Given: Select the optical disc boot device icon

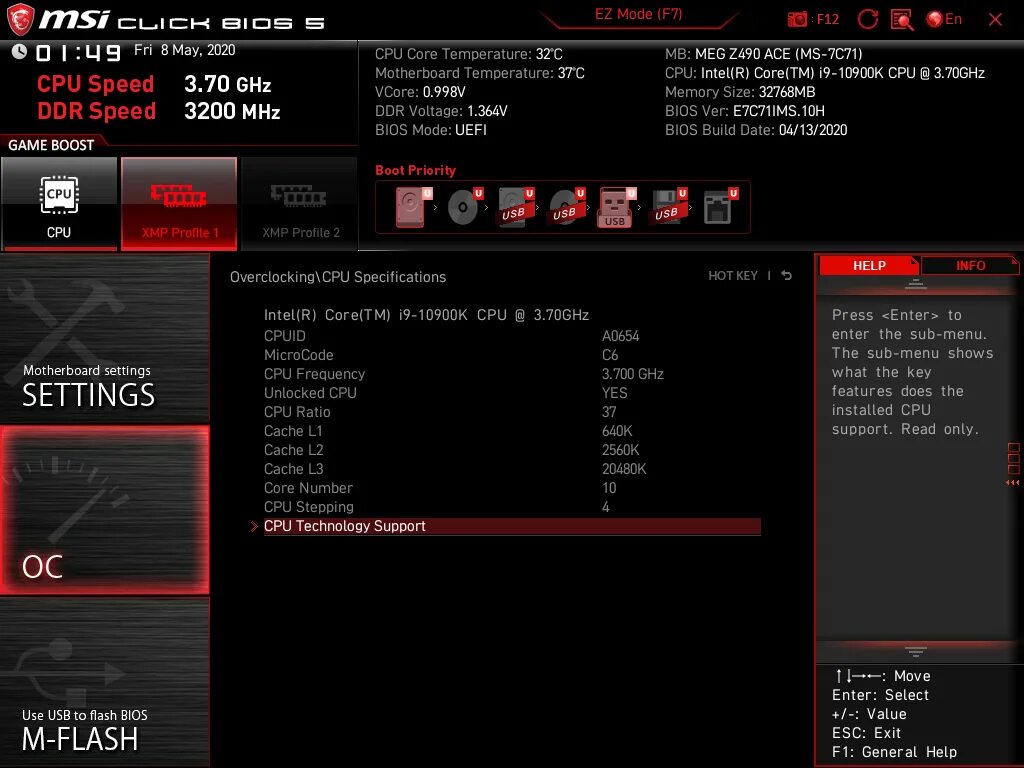Looking at the screenshot, I should coord(464,207).
